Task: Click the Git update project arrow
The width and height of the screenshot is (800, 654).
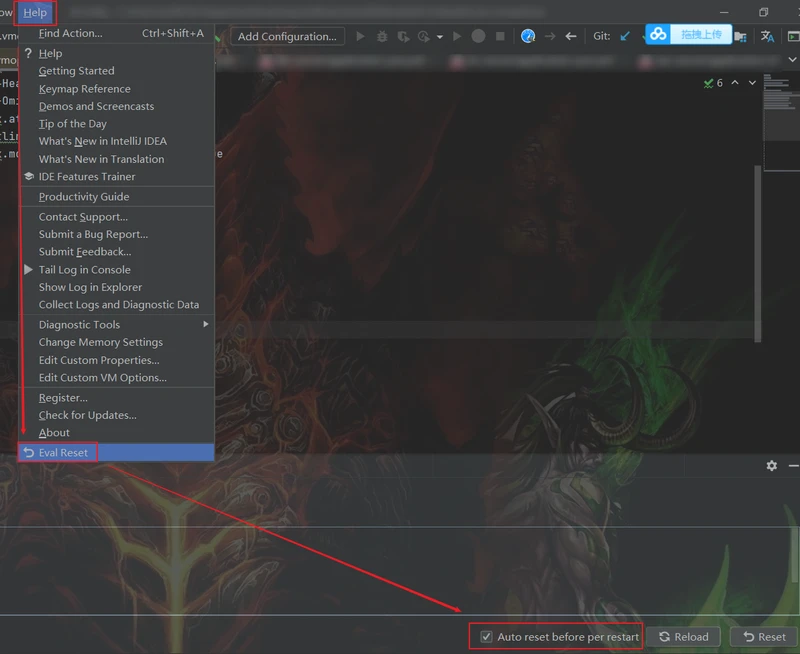Action: coord(624,36)
